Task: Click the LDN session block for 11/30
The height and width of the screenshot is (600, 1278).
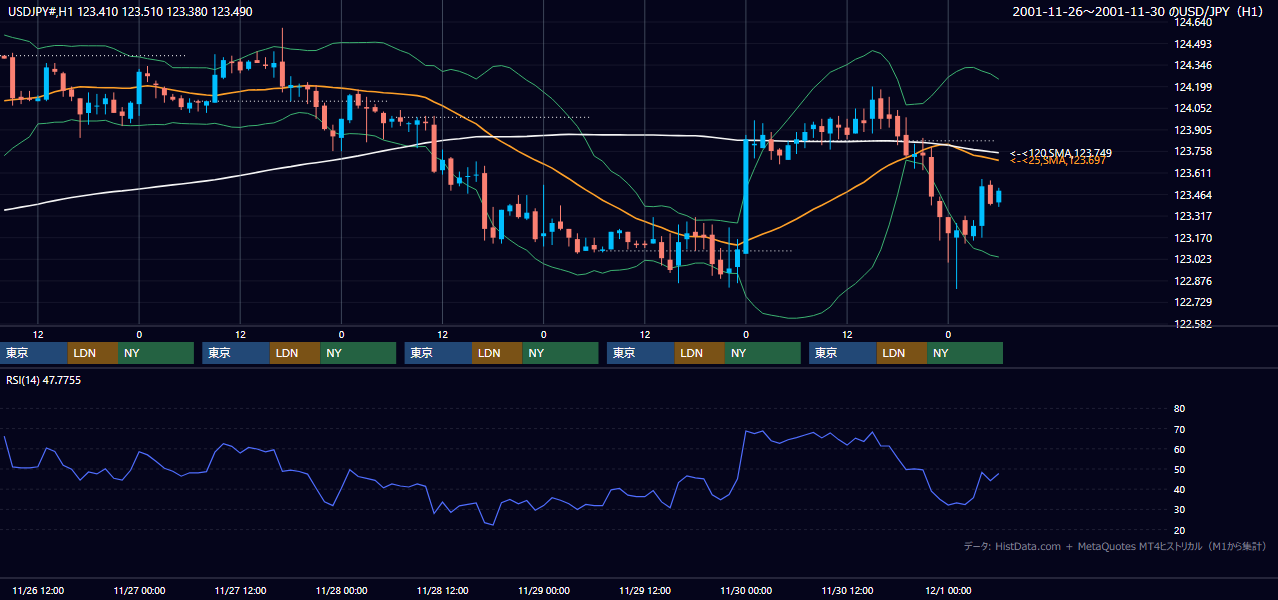Action: (902, 353)
